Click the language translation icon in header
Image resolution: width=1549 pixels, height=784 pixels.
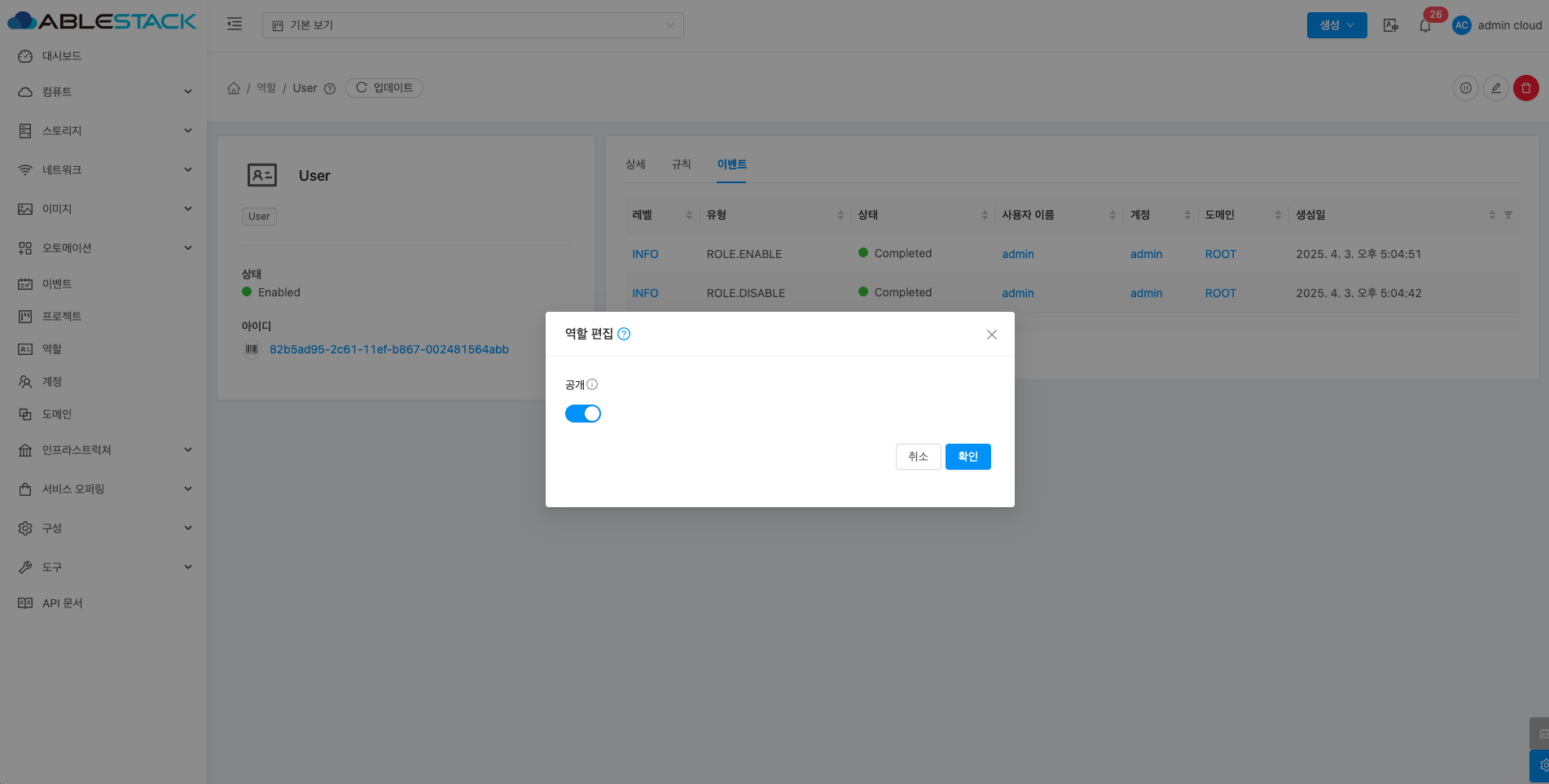click(x=1391, y=25)
